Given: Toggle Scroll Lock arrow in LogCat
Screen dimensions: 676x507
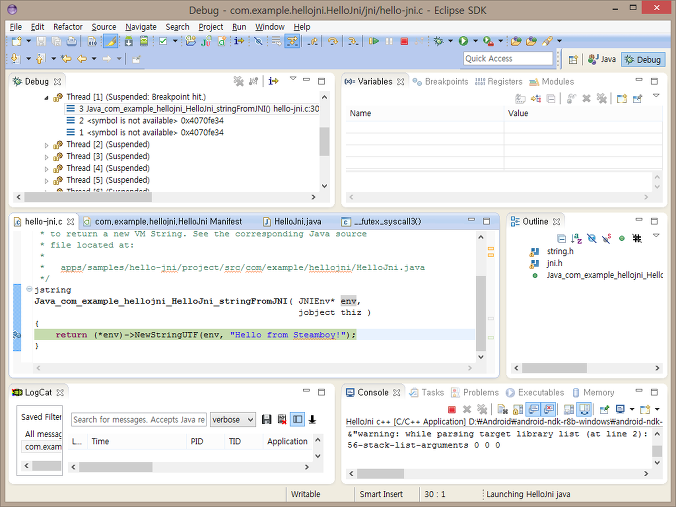Looking at the screenshot, I should (313, 419).
